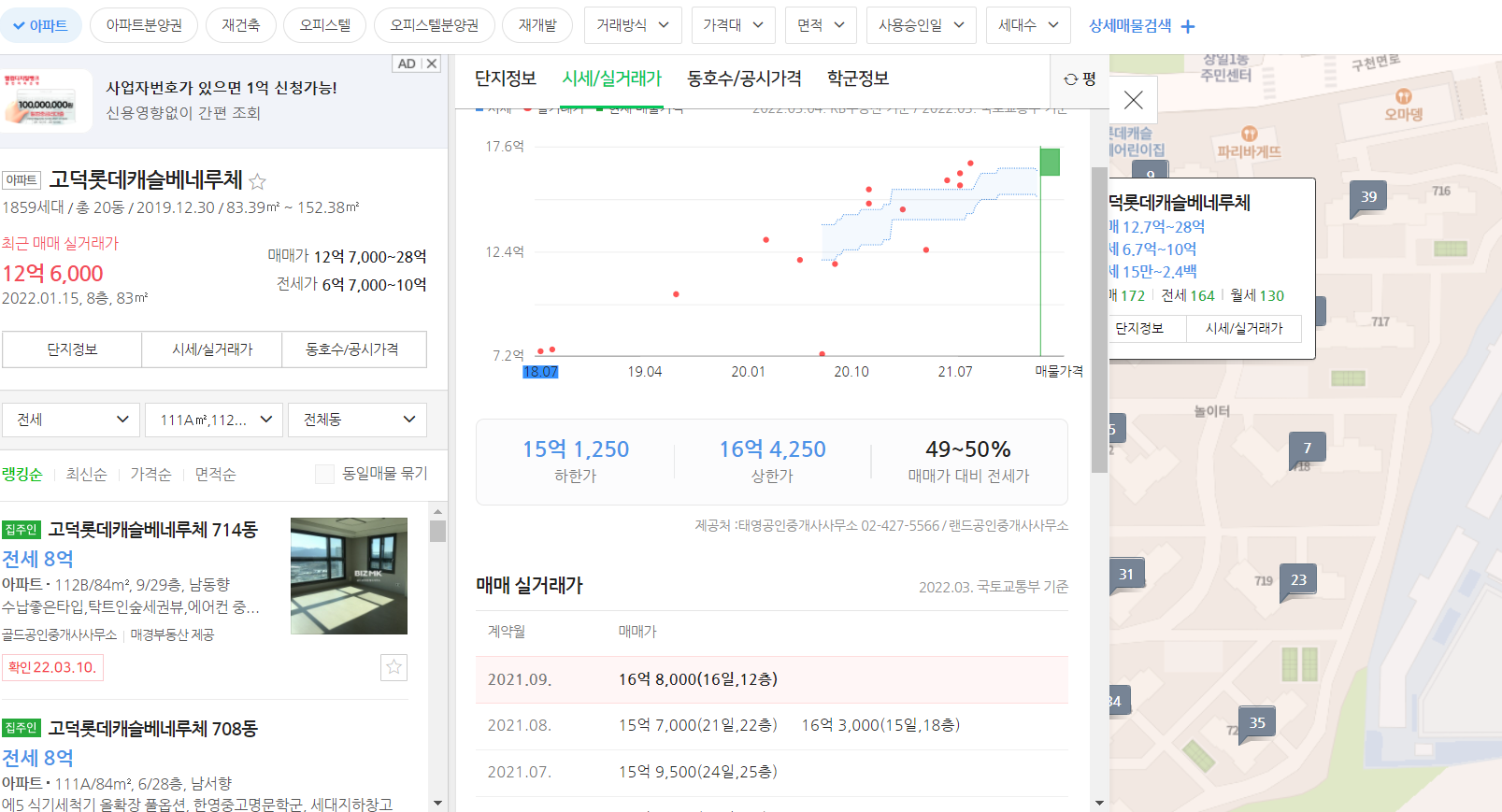Expand the 면적 filter dropdown
The width and height of the screenshot is (1502, 812).
[821, 25]
